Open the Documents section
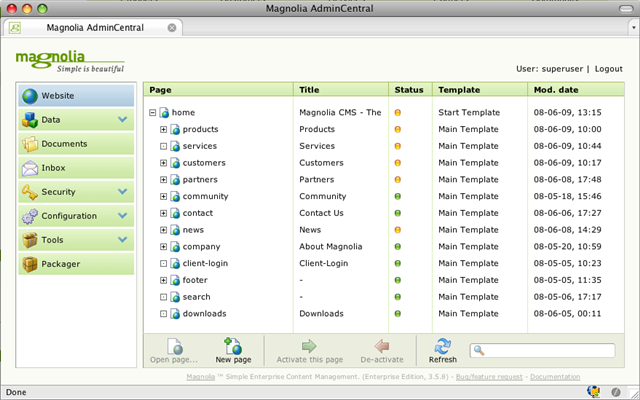The height and width of the screenshot is (400, 640). [76, 144]
